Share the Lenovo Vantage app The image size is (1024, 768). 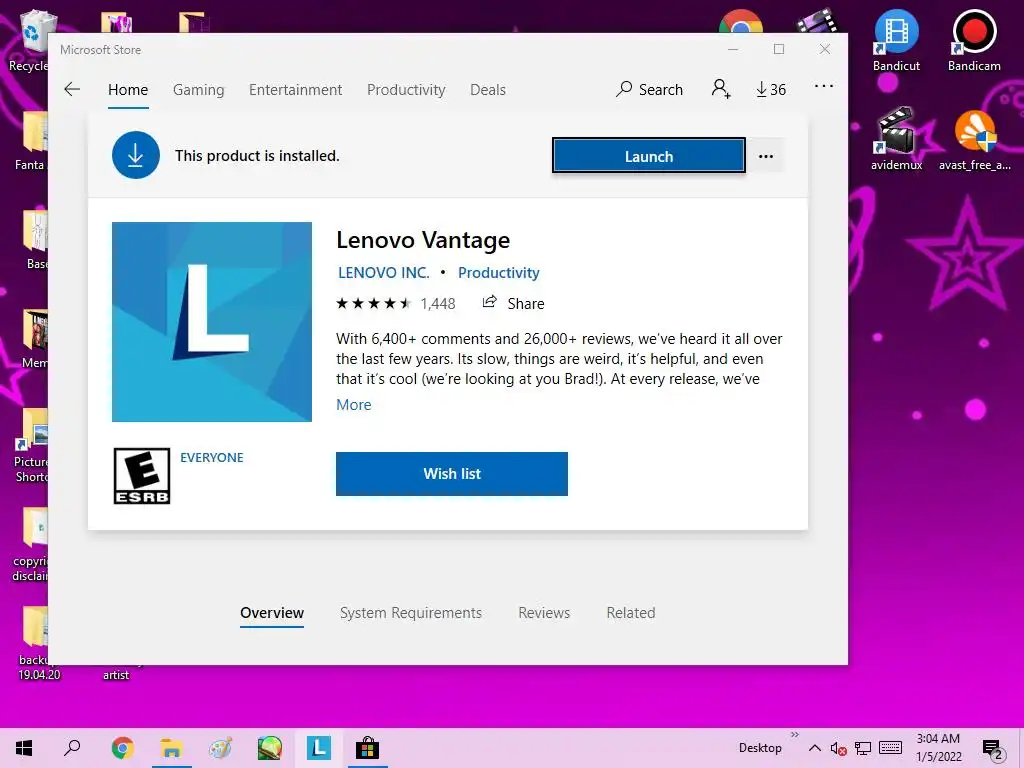point(513,303)
